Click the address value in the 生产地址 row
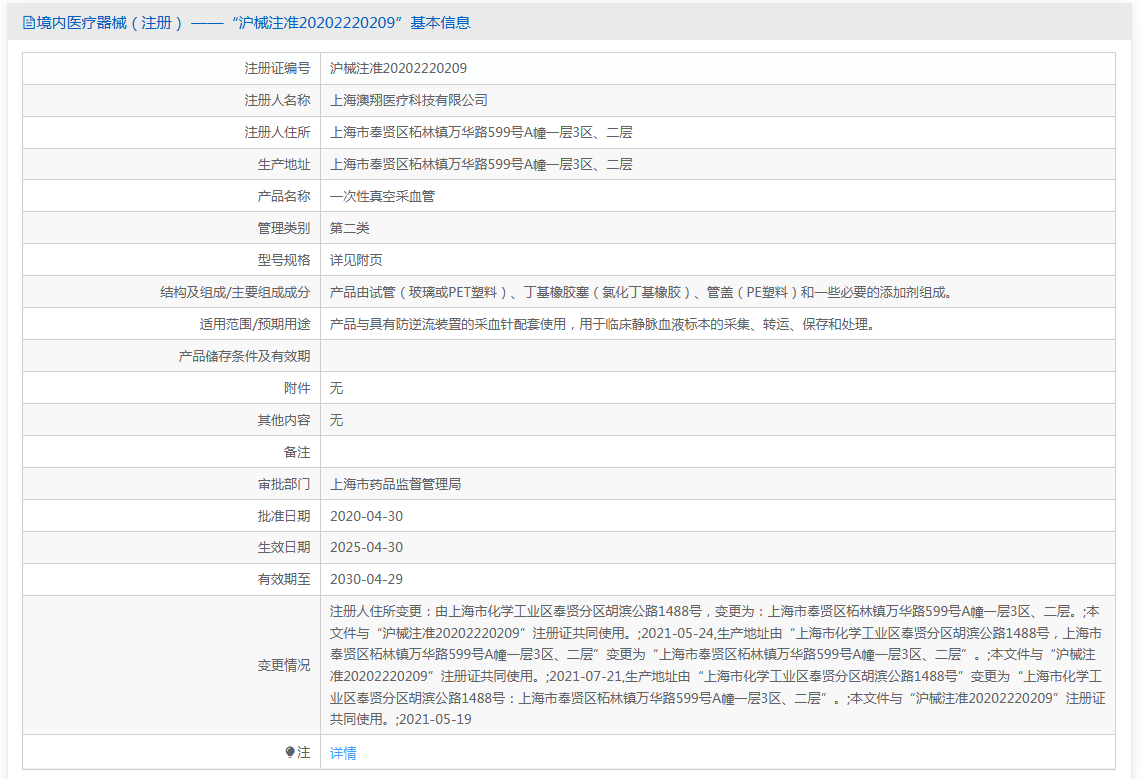This screenshot has width=1143, height=779. pyautogui.click(x=480, y=164)
